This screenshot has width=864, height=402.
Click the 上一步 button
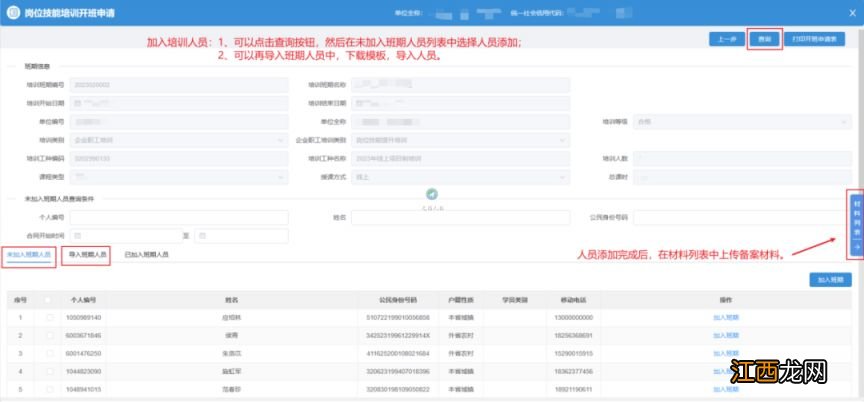pyautogui.click(x=727, y=39)
